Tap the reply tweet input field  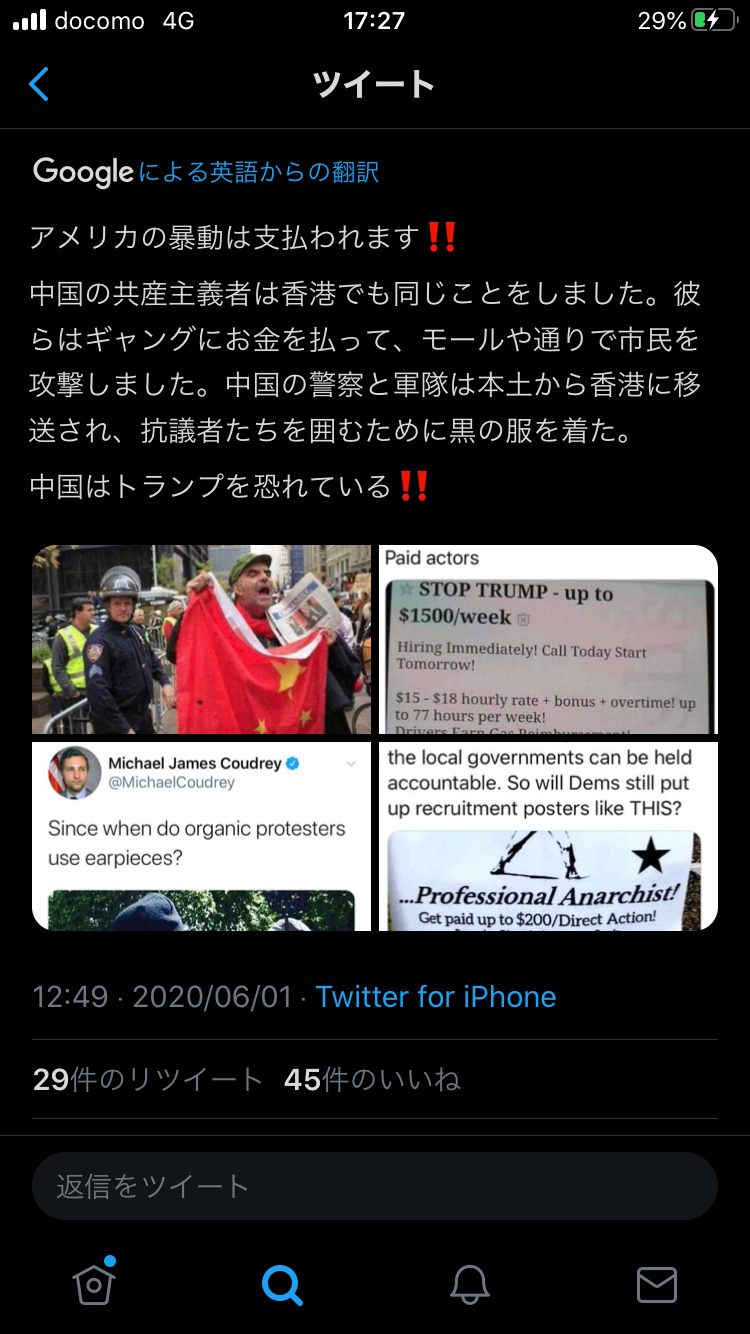click(x=375, y=1186)
